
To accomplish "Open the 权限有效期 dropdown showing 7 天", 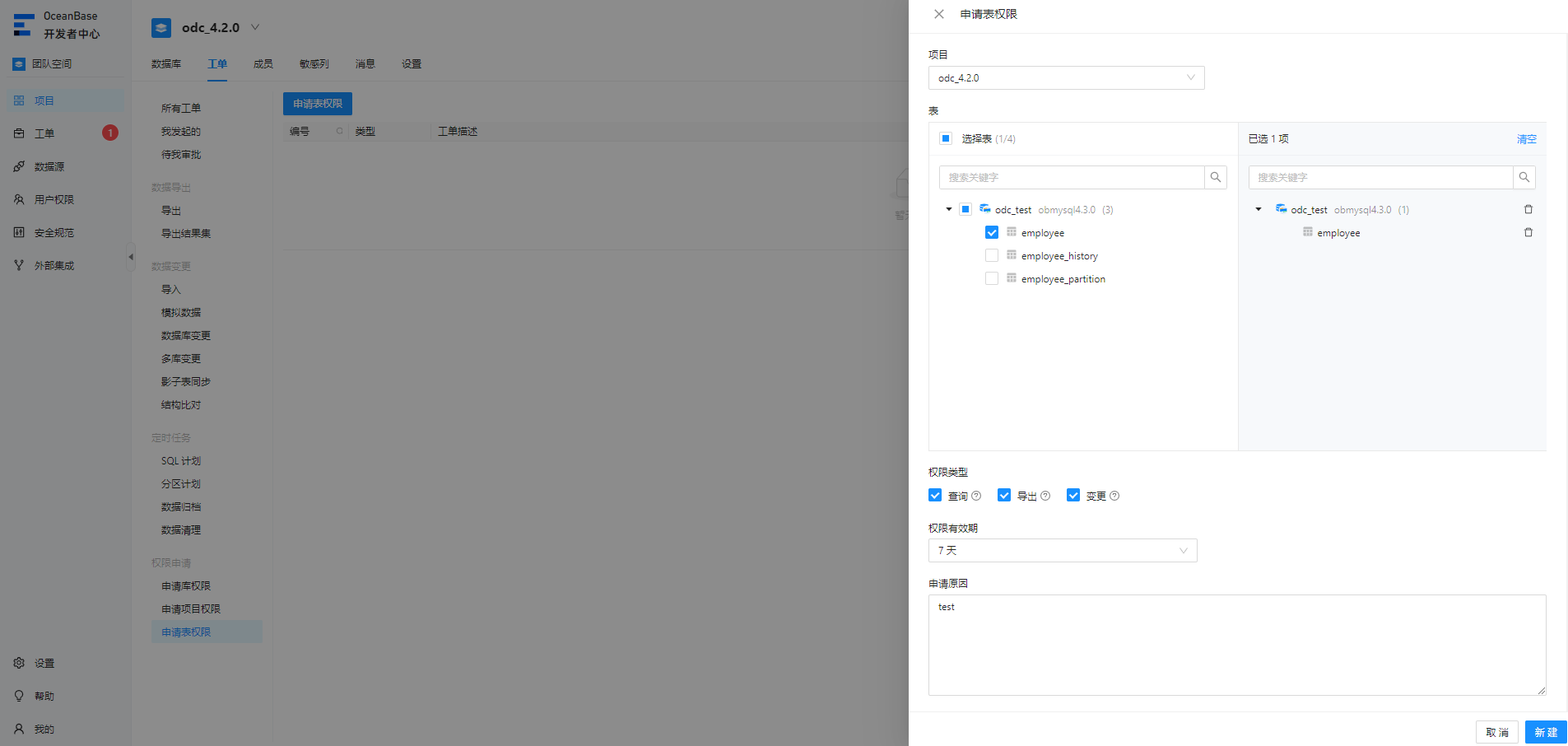I will [x=1062, y=551].
